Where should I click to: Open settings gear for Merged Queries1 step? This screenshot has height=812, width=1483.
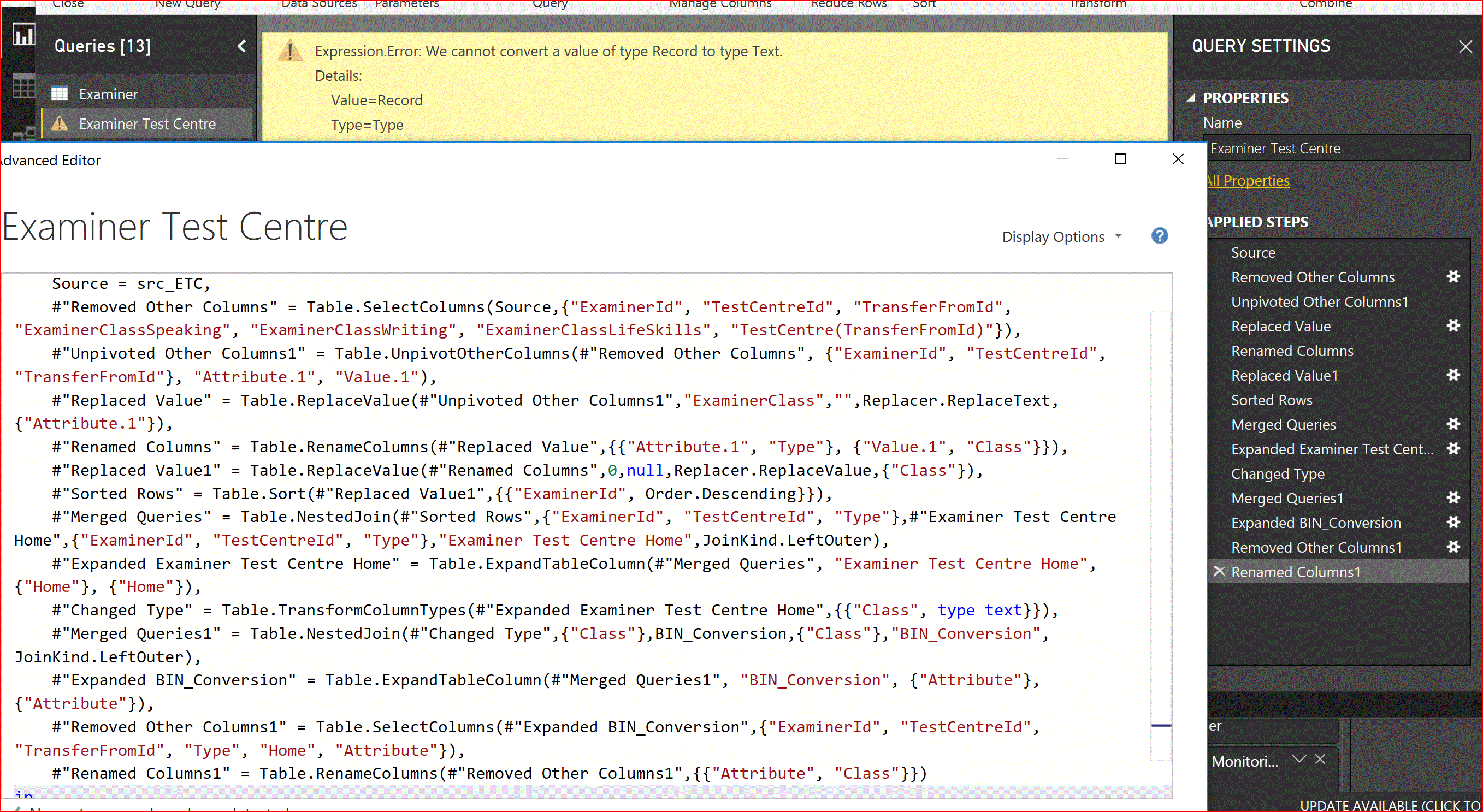tap(1453, 498)
